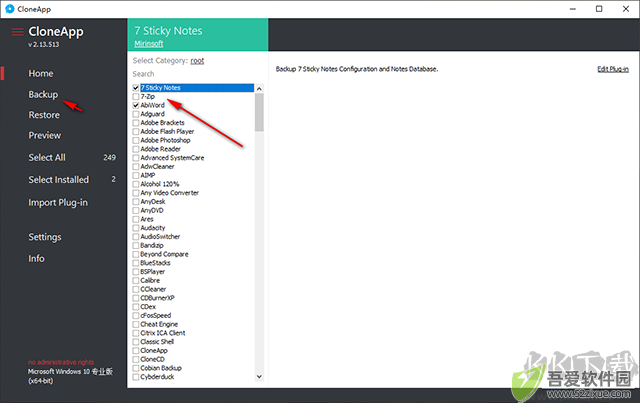The height and width of the screenshot is (403, 640).
Task: Select cFosSpeed list entry
Action: tap(156, 316)
